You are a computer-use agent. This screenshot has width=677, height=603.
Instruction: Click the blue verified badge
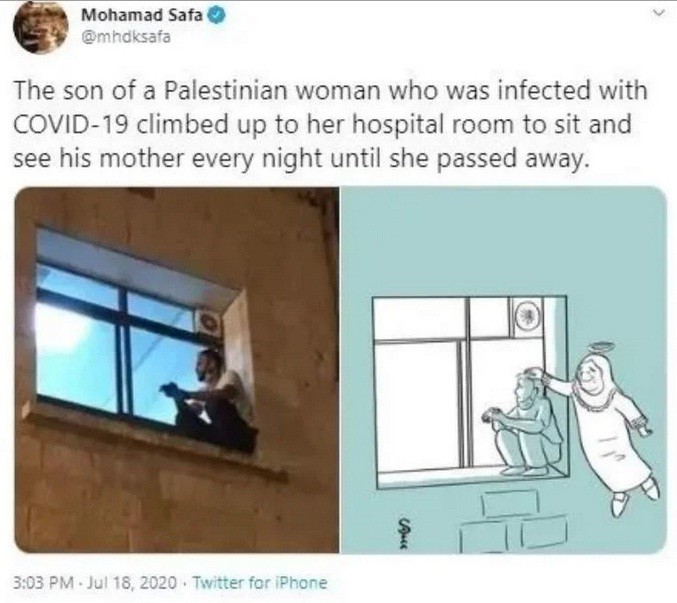[x=216, y=16]
